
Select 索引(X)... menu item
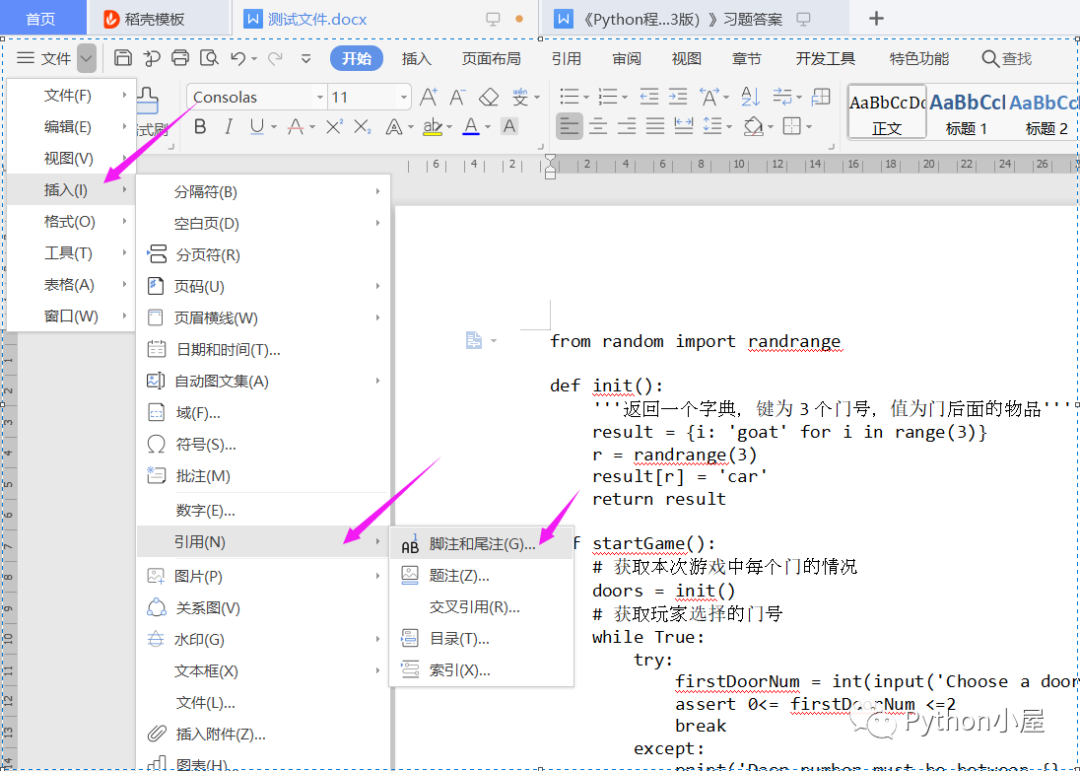click(481, 670)
